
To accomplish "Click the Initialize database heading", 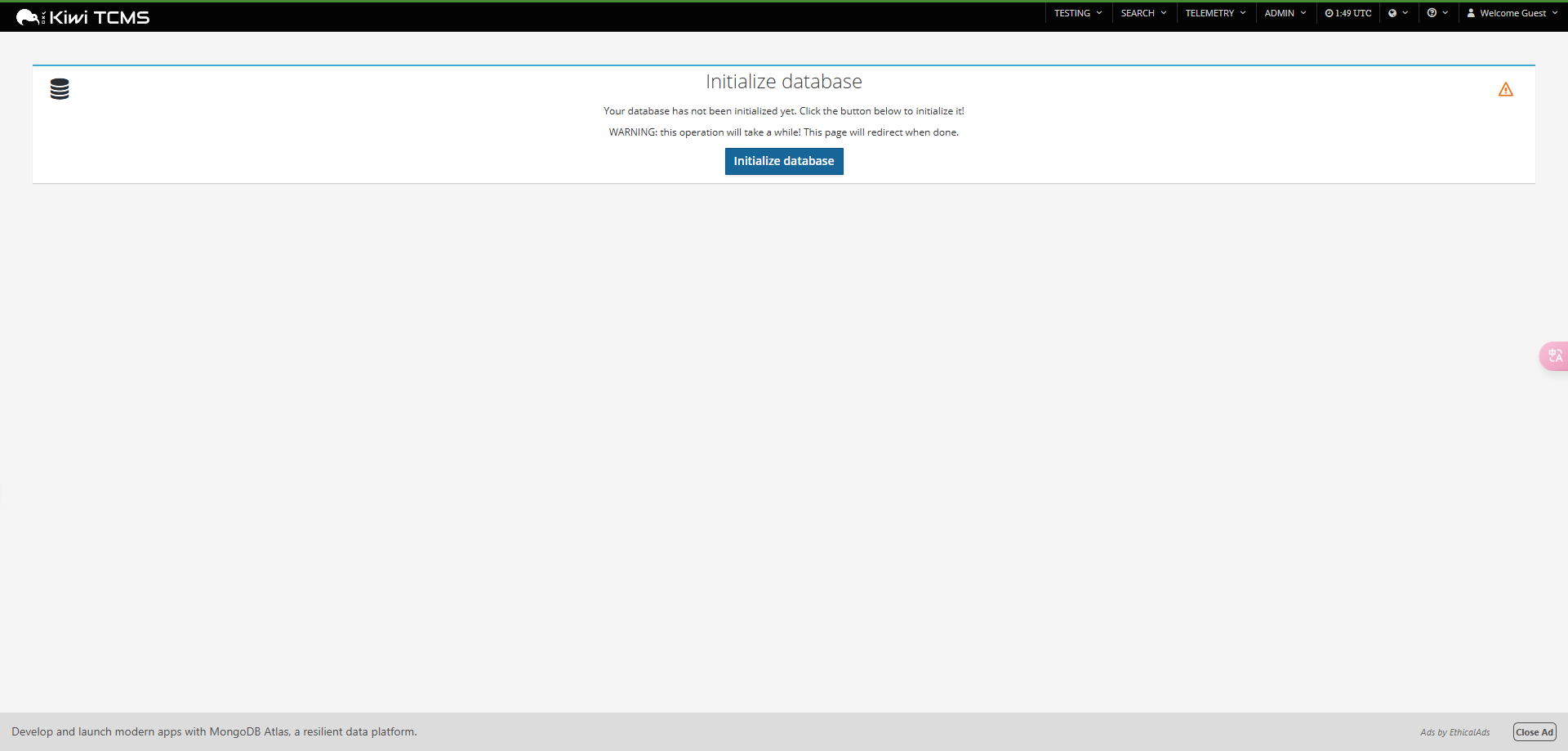I will 783,82.
